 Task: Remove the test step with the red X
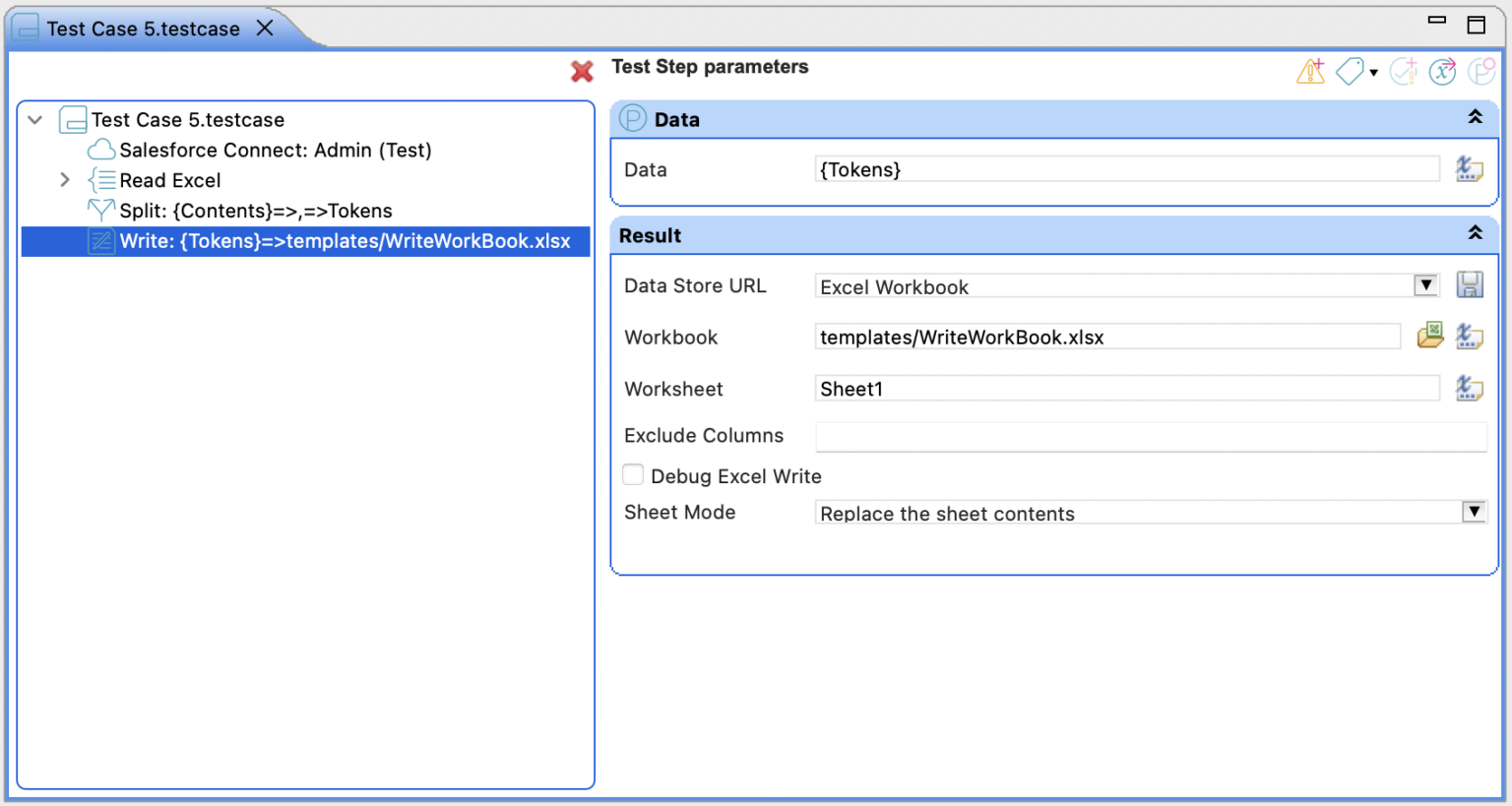(581, 71)
